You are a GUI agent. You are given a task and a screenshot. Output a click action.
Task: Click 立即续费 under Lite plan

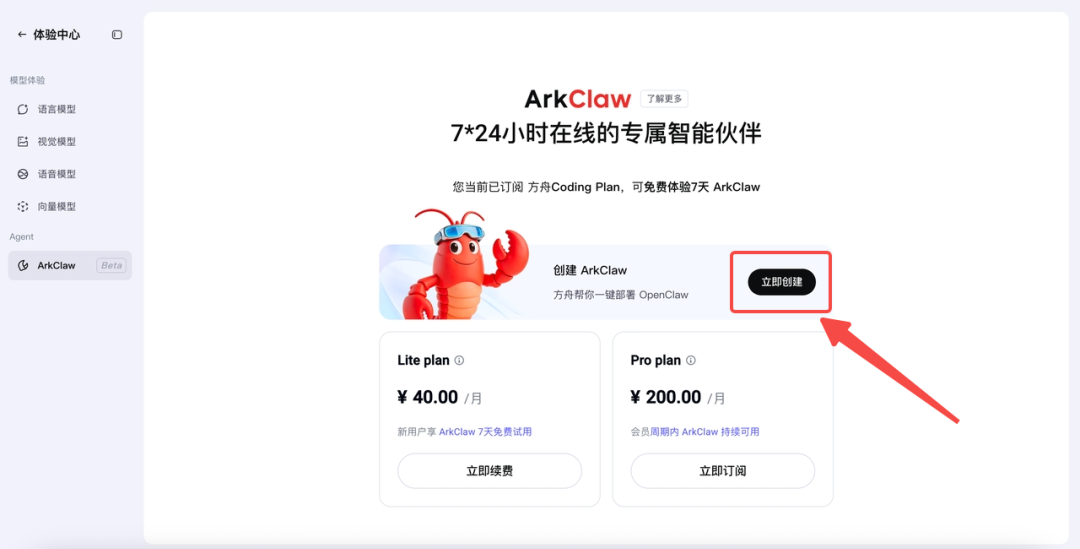pos(489,471)
